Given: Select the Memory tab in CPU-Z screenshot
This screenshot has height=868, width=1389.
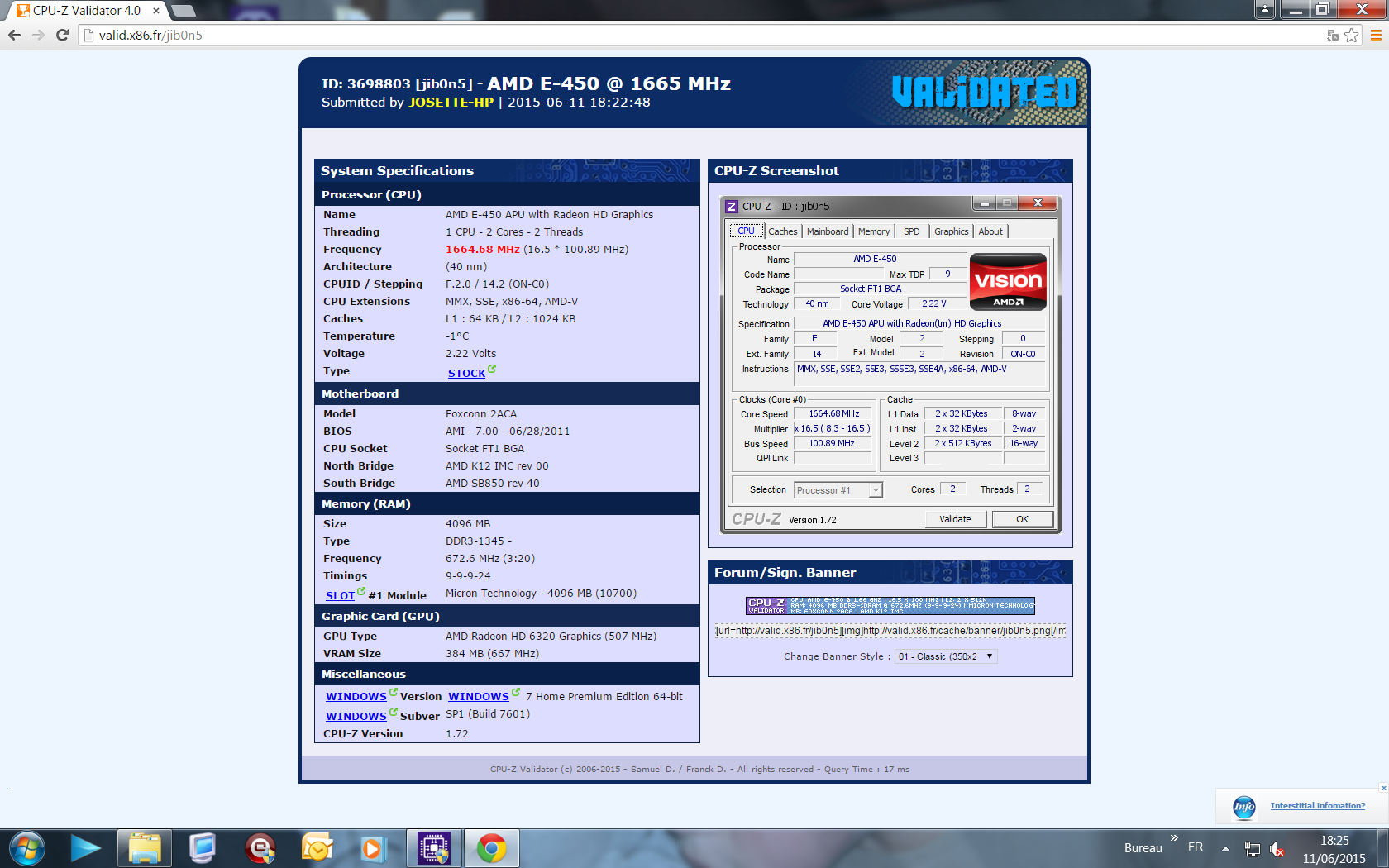Looking at the screenshot, I should click(x=874, y=231).
